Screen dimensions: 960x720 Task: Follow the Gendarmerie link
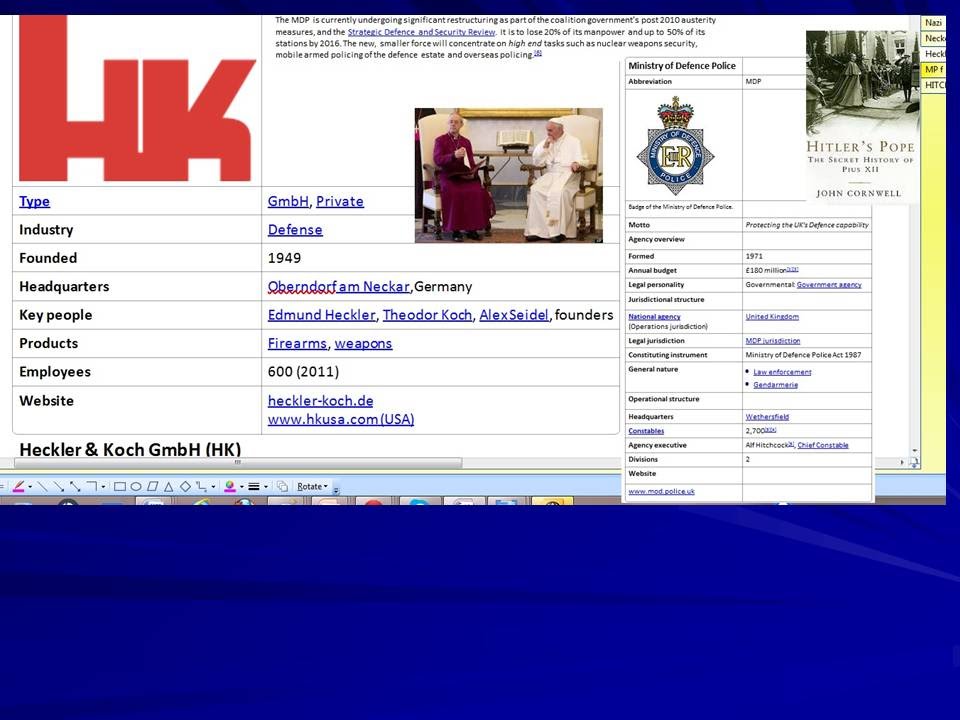[x=775, y=385]
